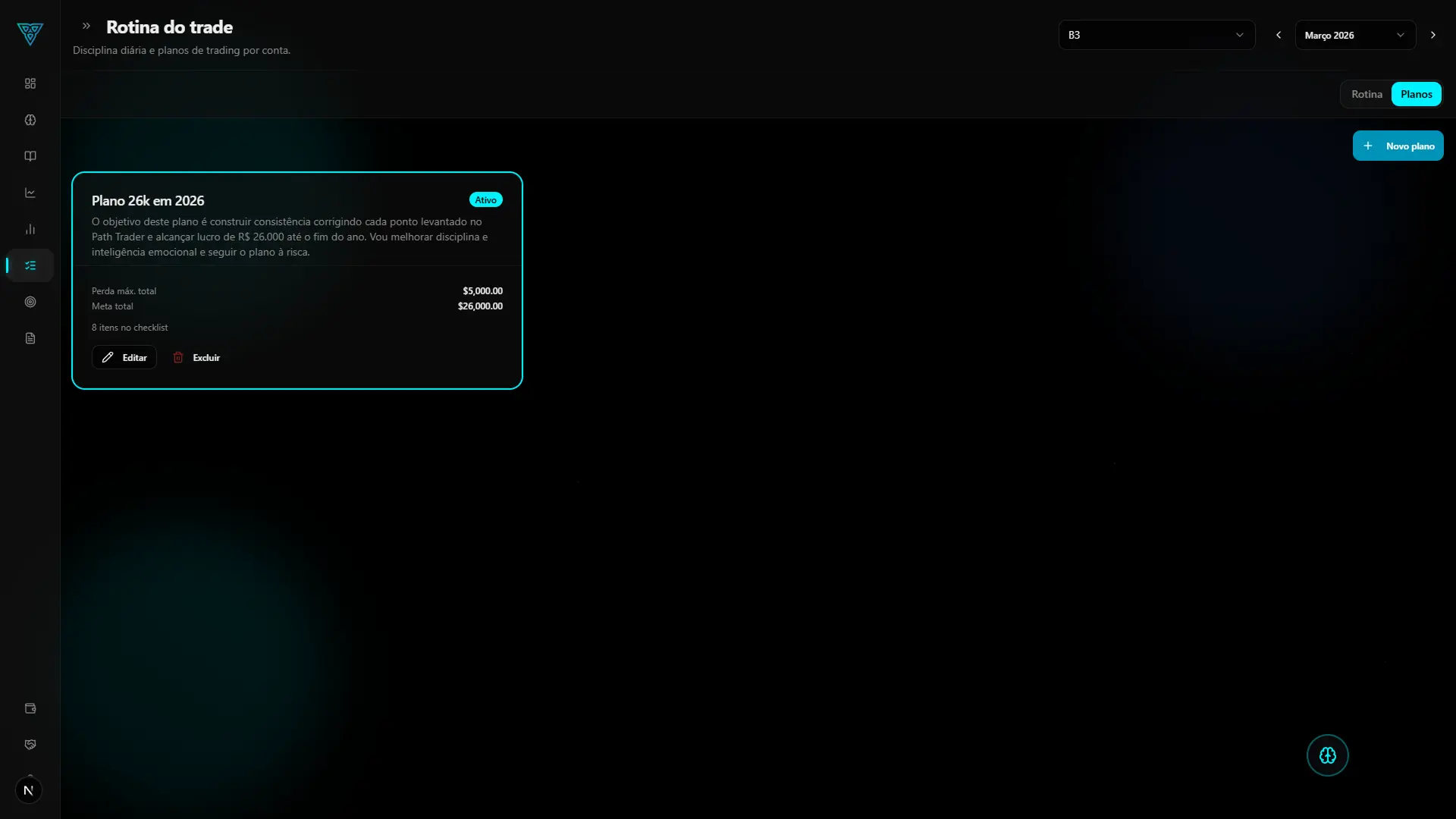Collapse the sidebar using the chevron toggle

click(x=86, y=25)
